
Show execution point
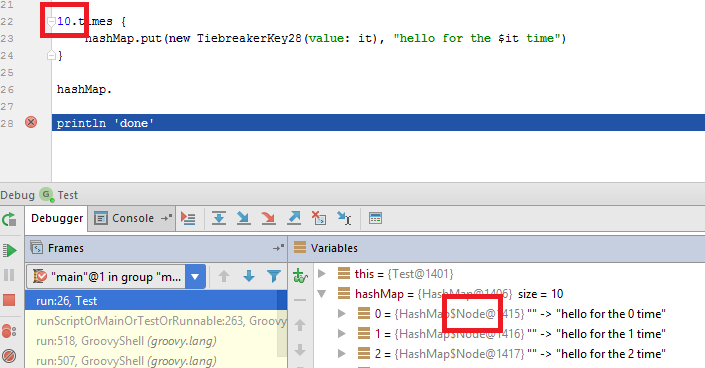pos(188,219)
